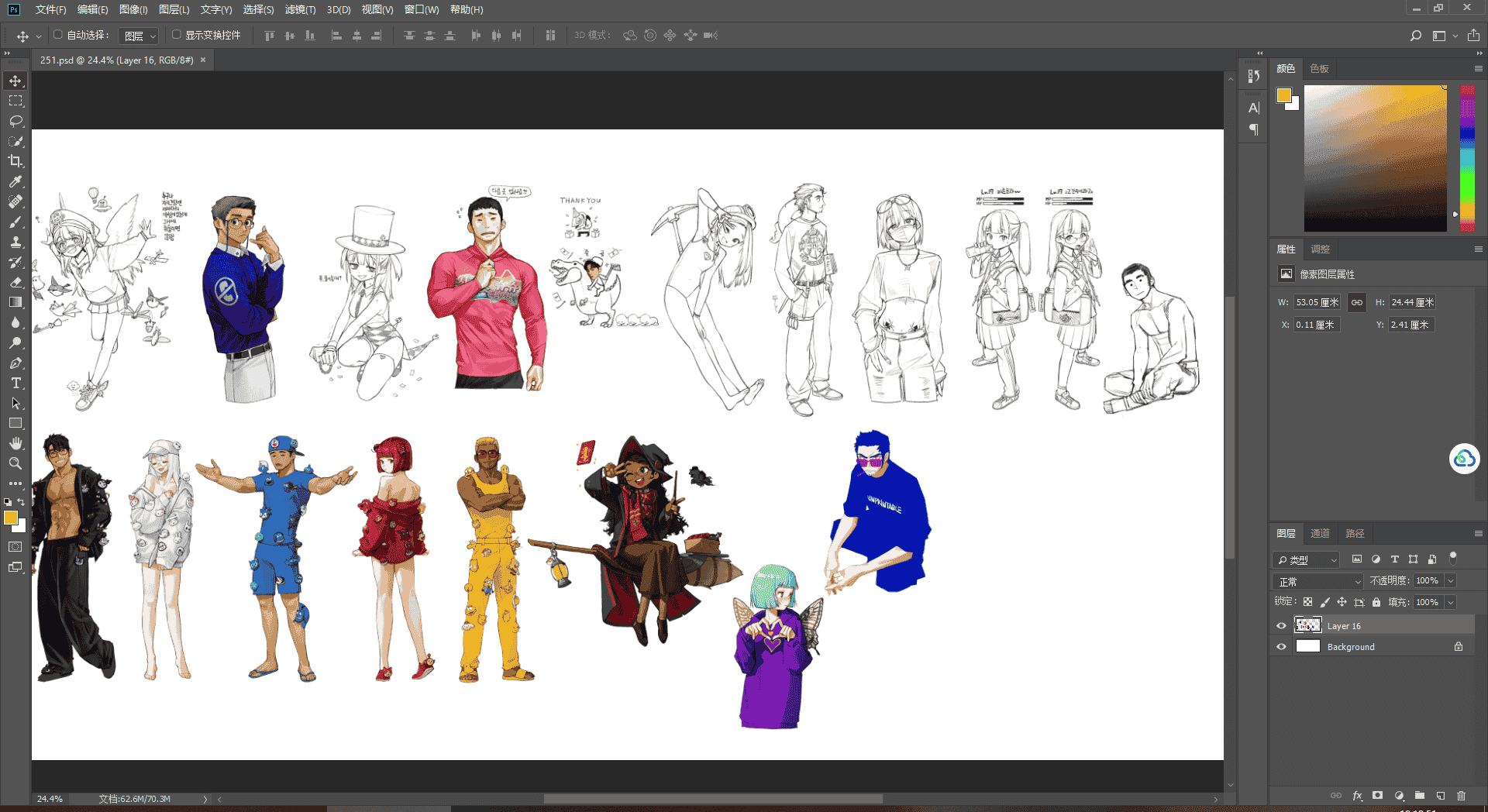Open the search icon in options bar
Image resolution: width=1488 pixels, height=812 pixels.
pos(1416,36)
